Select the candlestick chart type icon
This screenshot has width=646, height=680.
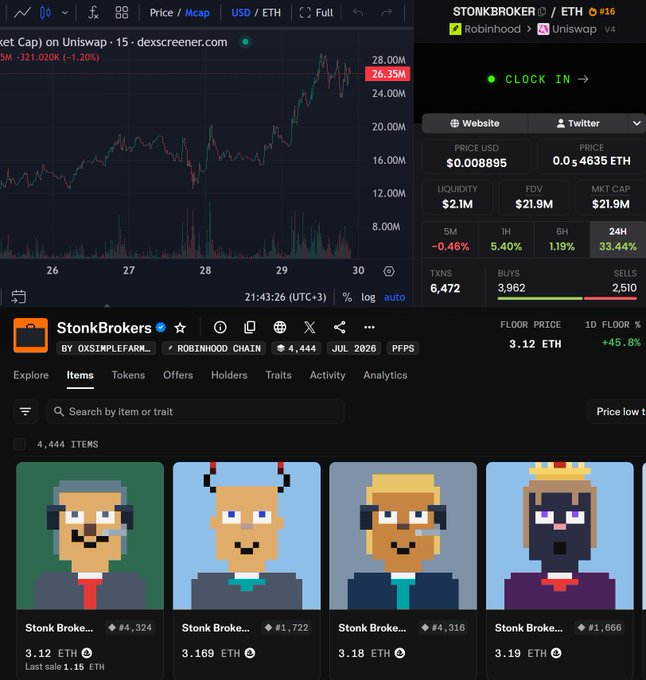pyautogui.click(x=45, y=13)
